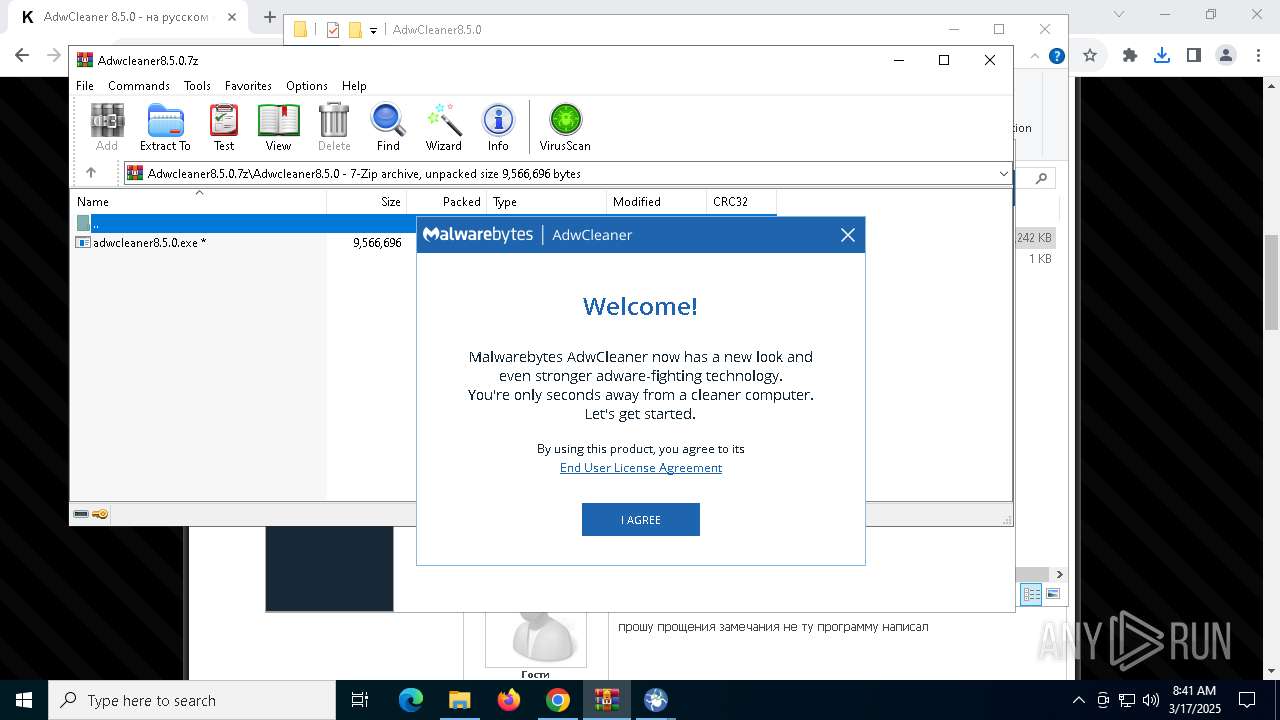Click Explorer large icons view toggle
Viewport: 1280px width, 720px height.
point(1052,594)
